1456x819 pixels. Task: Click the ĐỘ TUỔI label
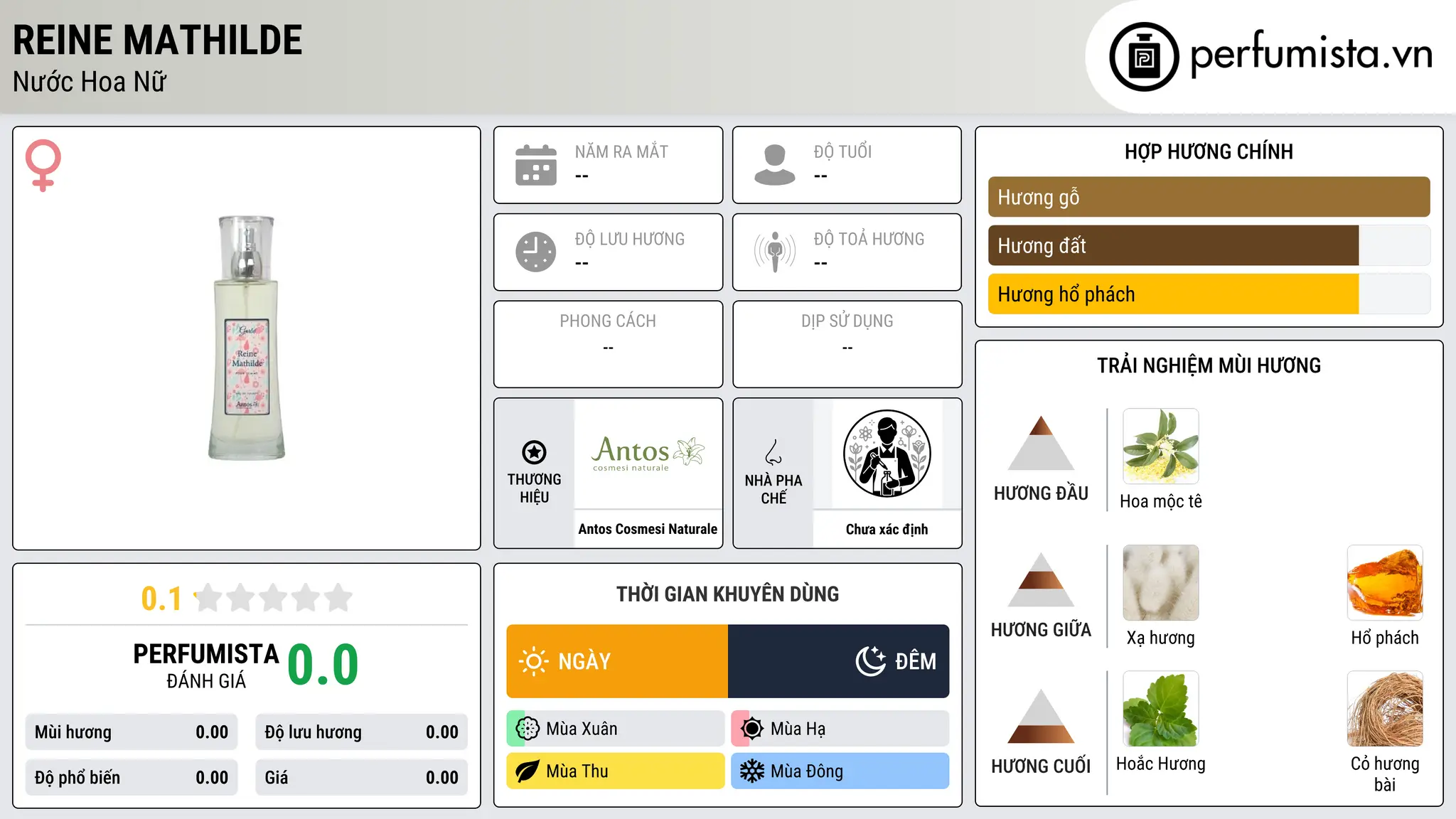click(842, 151)
